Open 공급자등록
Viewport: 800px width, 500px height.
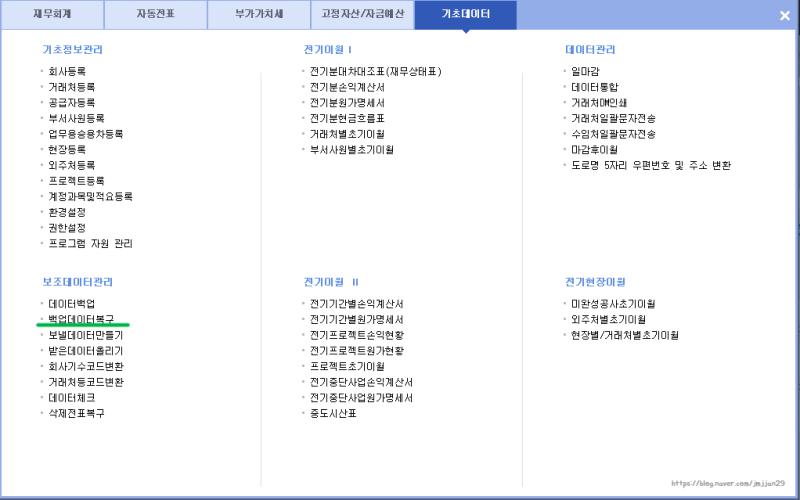(71, 103)
